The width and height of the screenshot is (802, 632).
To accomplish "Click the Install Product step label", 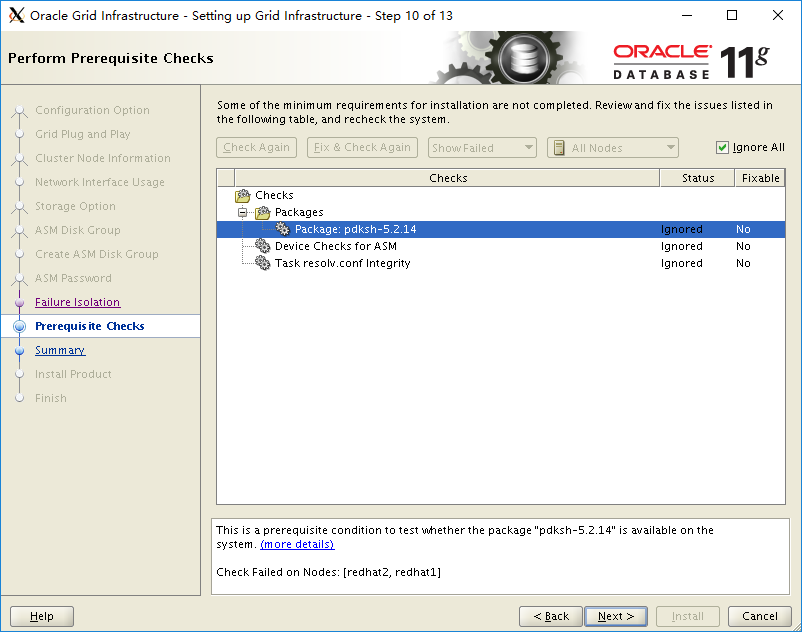I will click(73, 374).
